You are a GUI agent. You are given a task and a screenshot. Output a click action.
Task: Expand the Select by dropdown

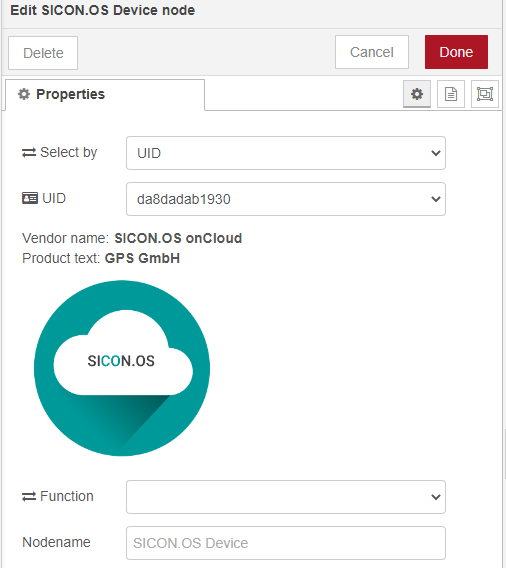point(286,153)
